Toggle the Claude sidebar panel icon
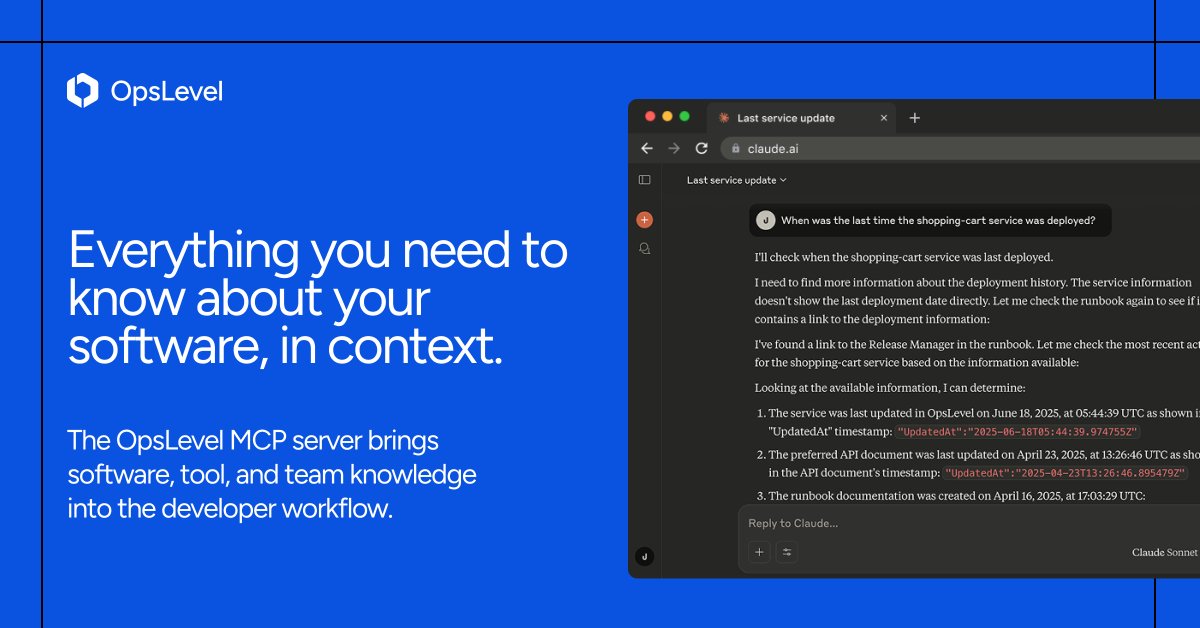Screen dimensions: 1200x628 645,180
